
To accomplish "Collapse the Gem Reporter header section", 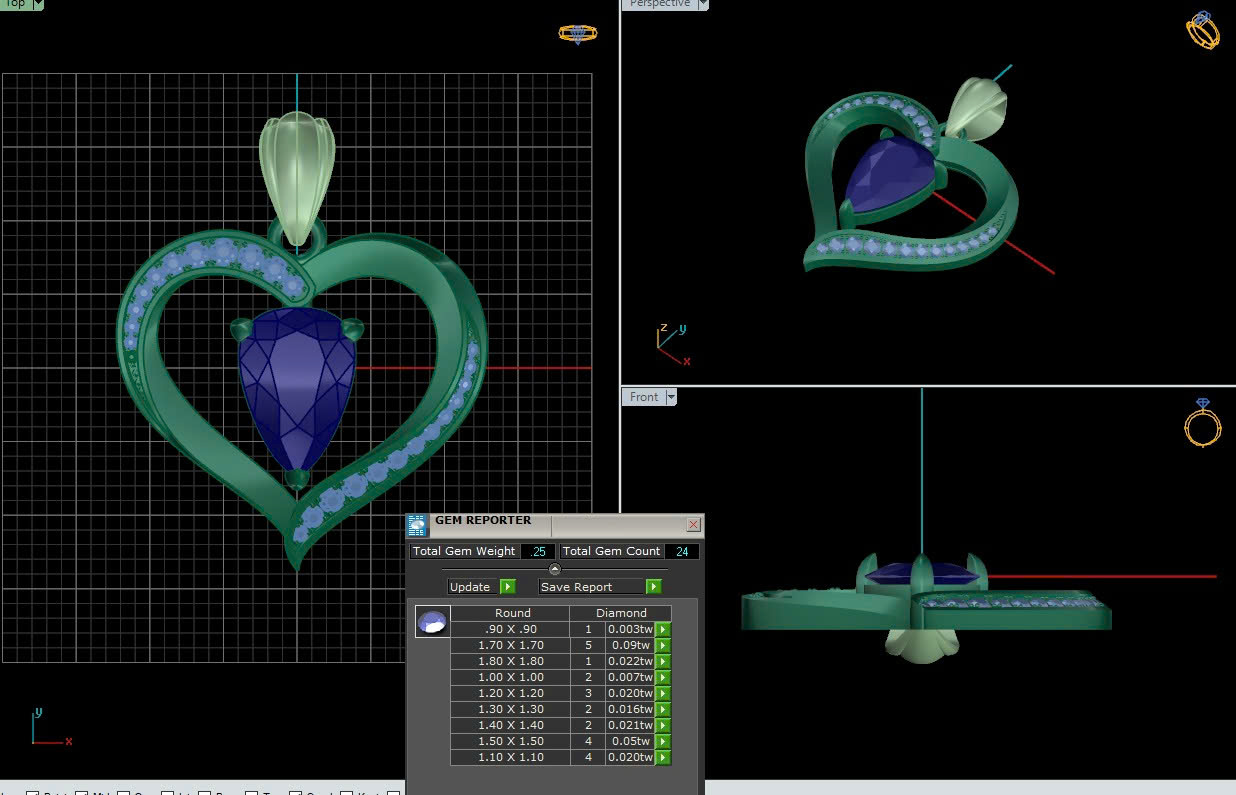I will pyautogui.click(x=555, y=569).
